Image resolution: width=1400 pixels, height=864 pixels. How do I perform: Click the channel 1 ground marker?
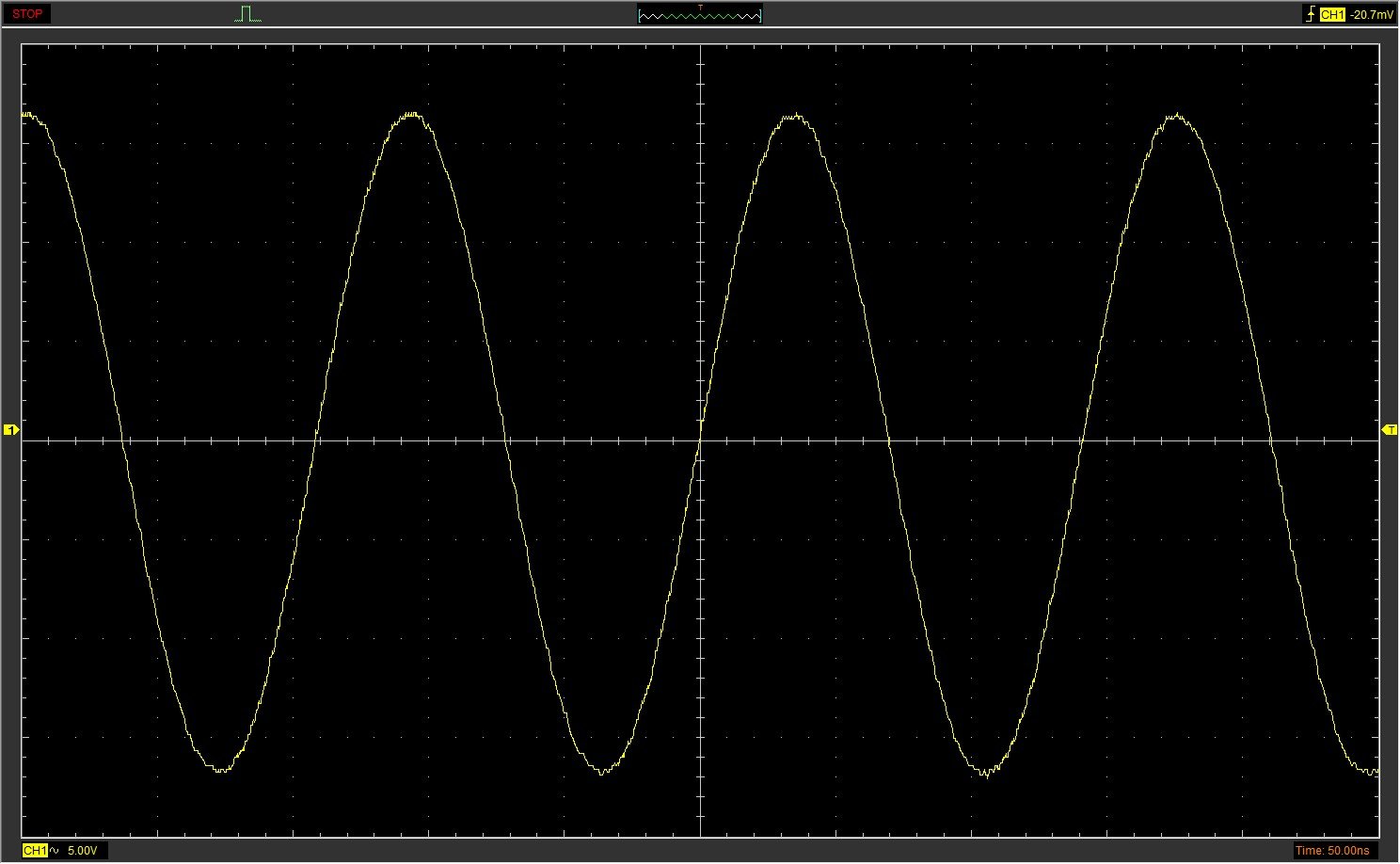pyautogui.click(x=10, y=430)
